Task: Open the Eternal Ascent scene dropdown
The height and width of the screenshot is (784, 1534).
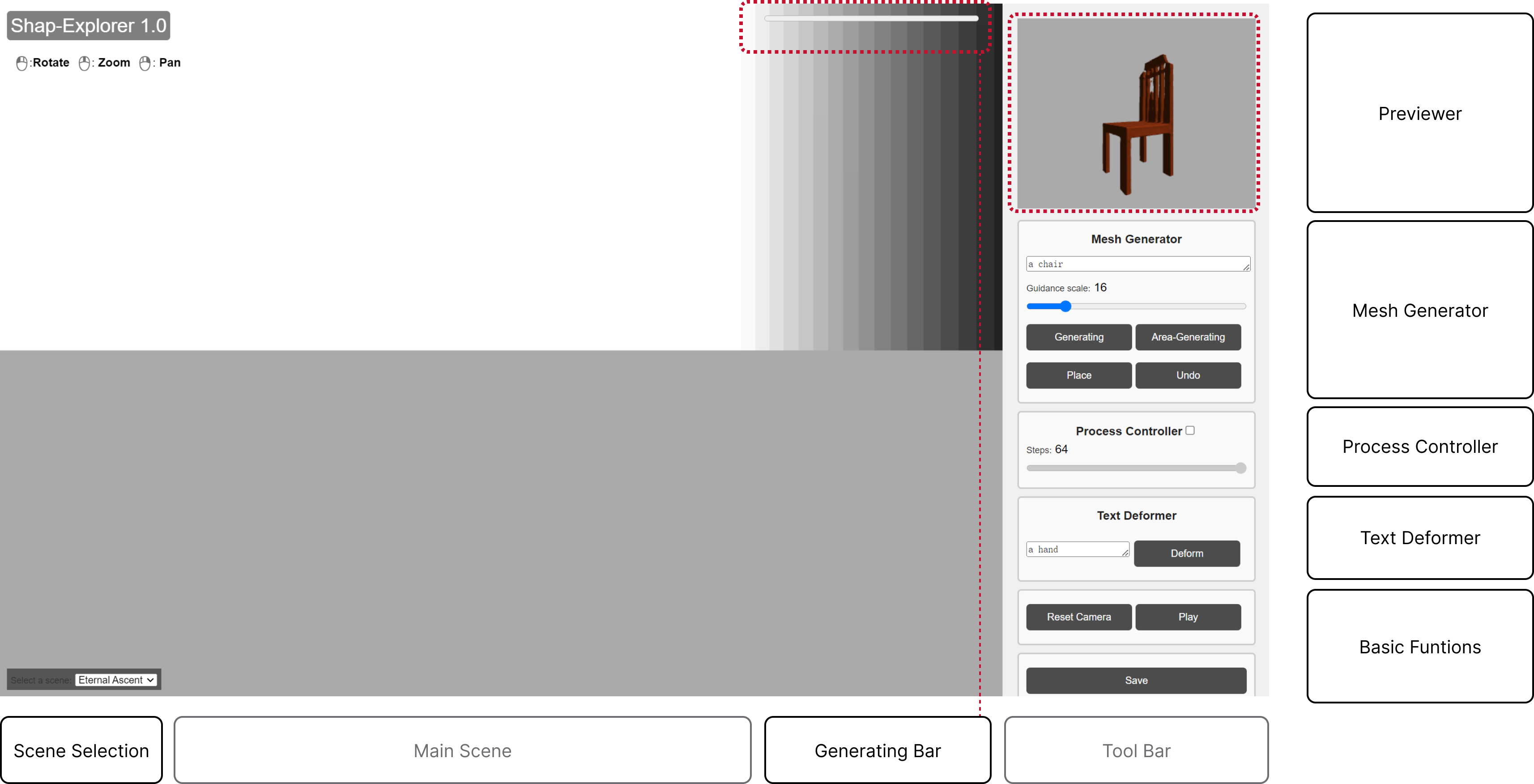Action: [x=116, y=680]
